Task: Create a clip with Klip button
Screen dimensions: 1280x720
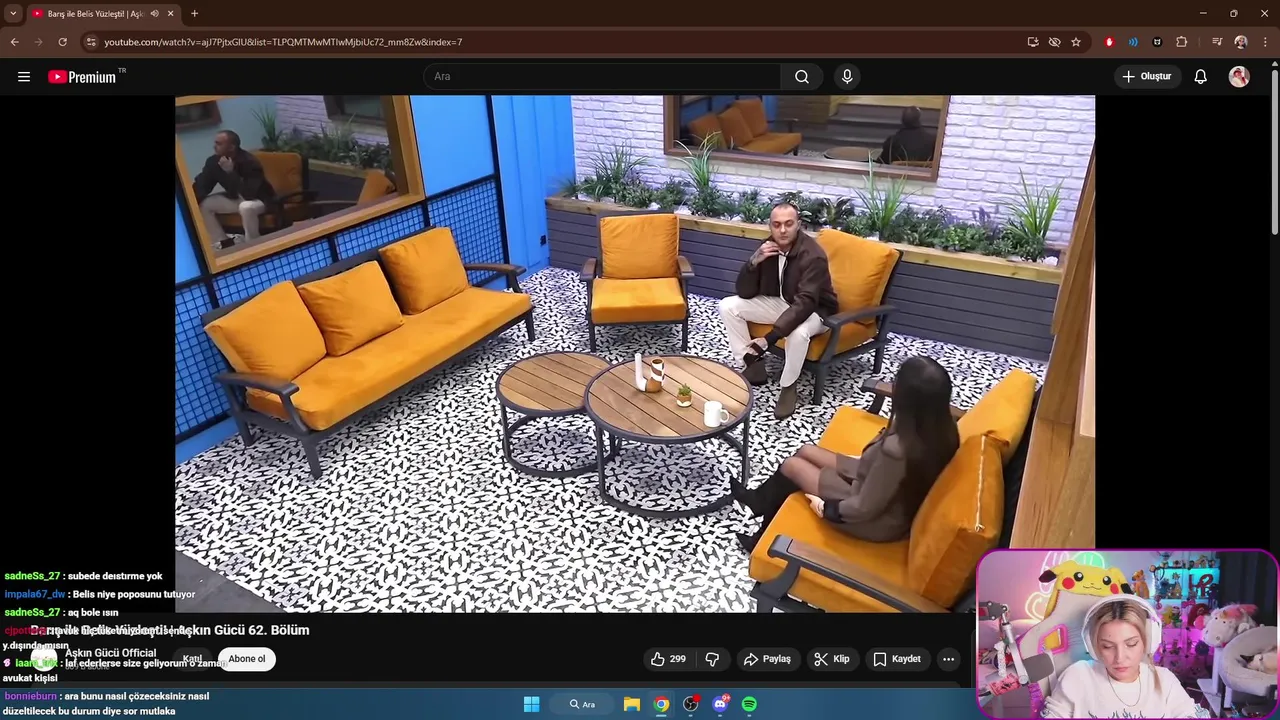Action: (832, 659)
